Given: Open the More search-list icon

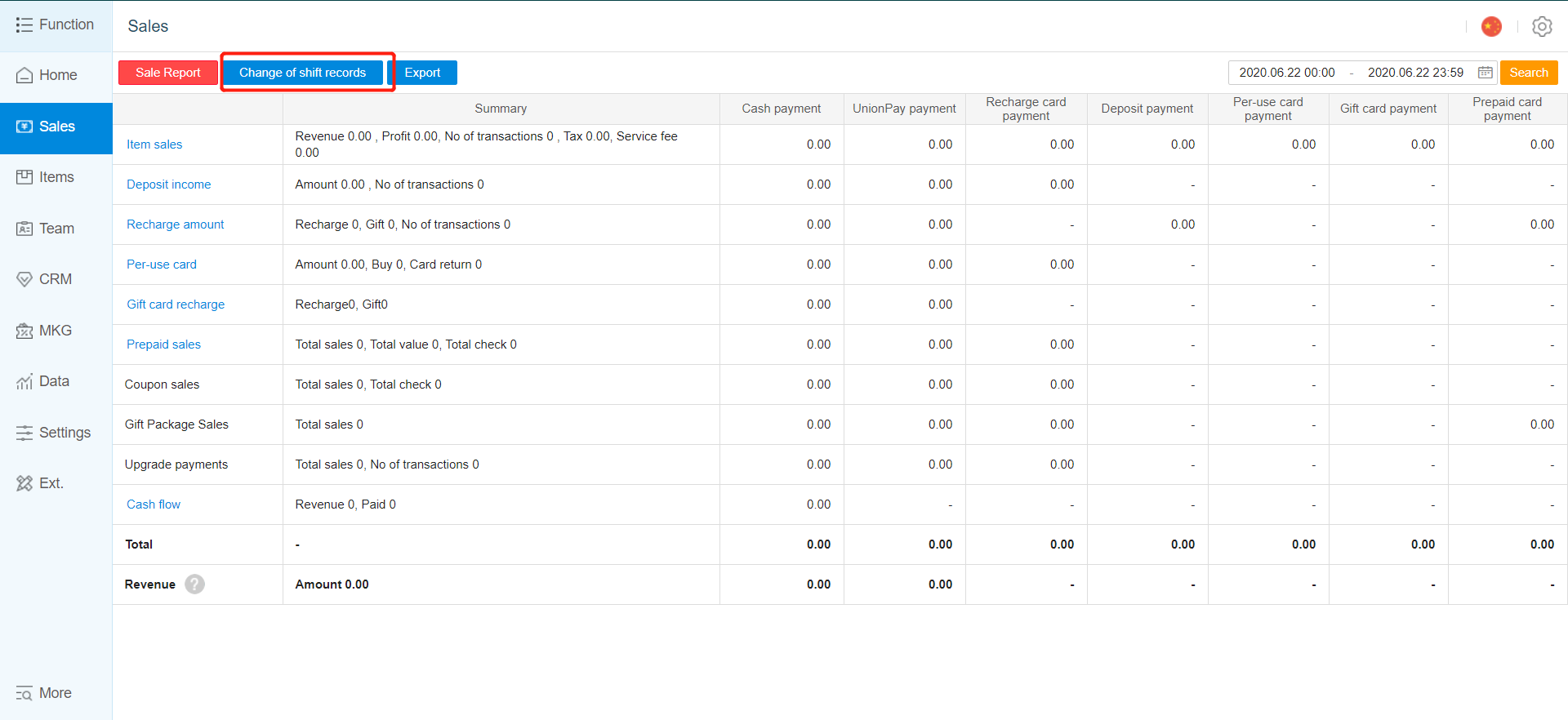Looking at the screenshot, I should (24, 693).
